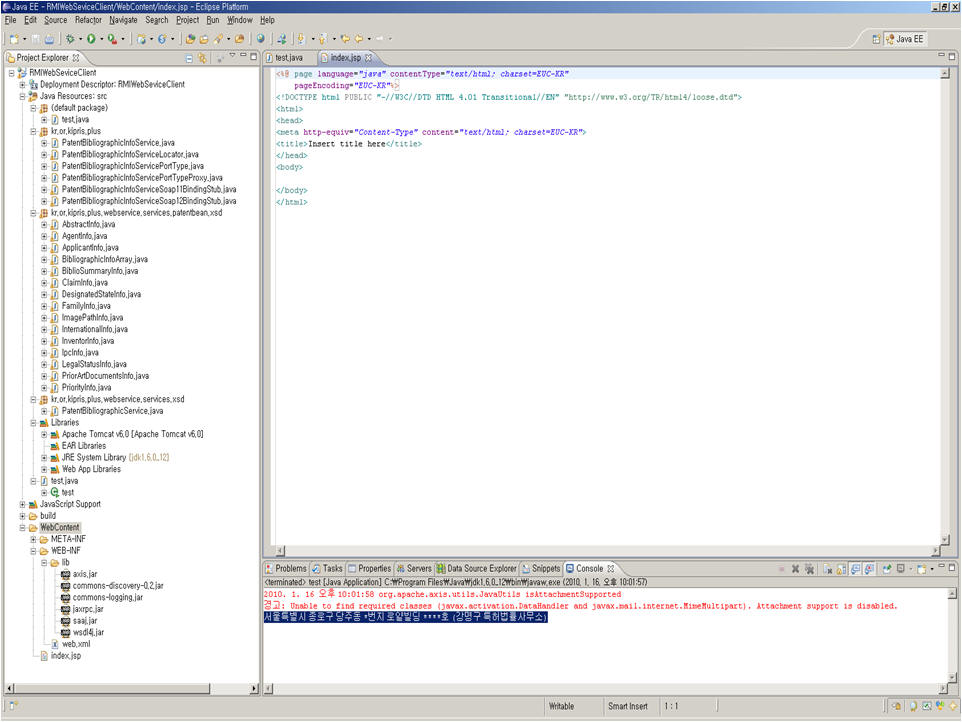Click the editor's horizontal scrollbar

pos(600,551)
